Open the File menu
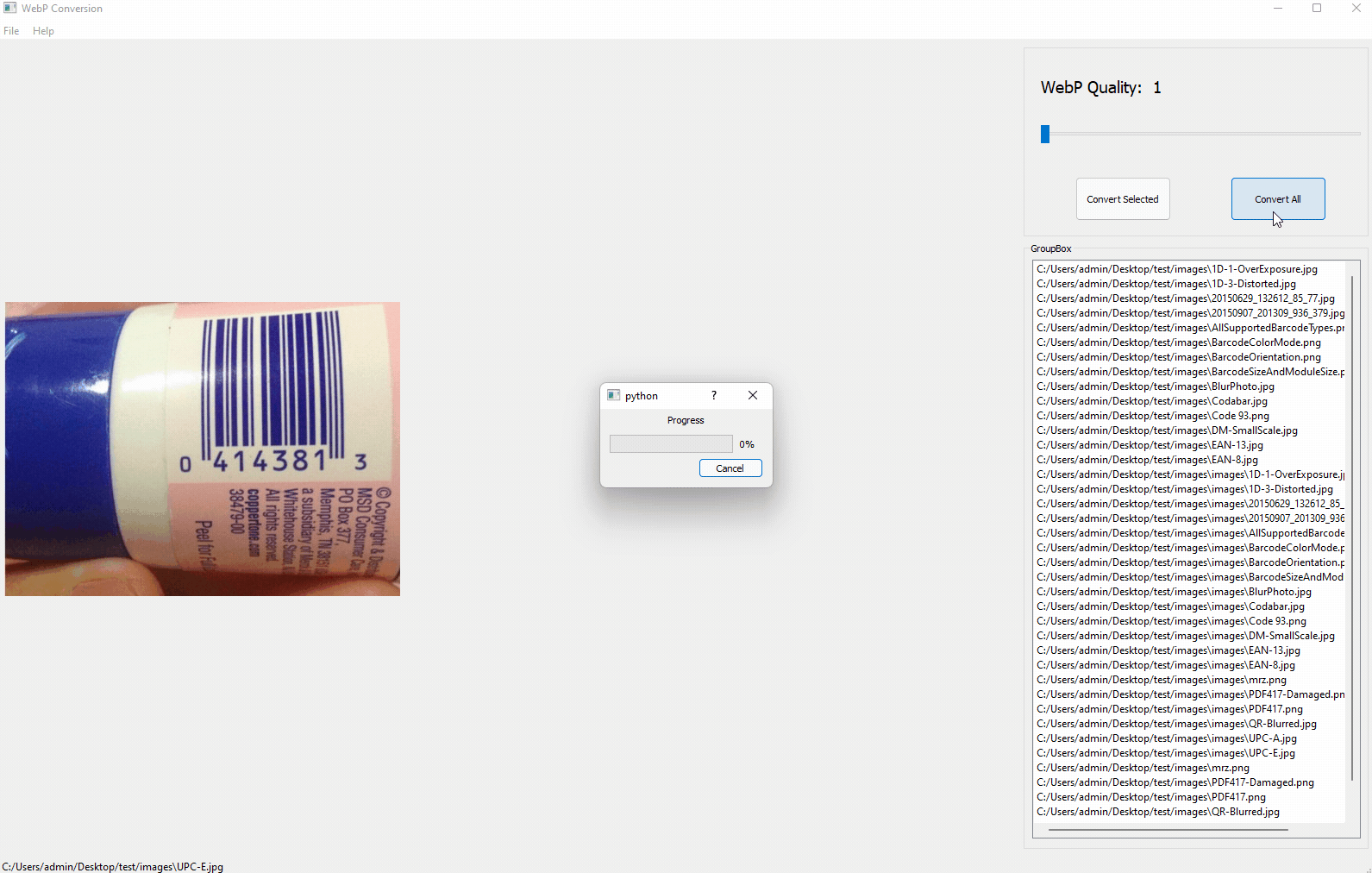 coord(11,31)
